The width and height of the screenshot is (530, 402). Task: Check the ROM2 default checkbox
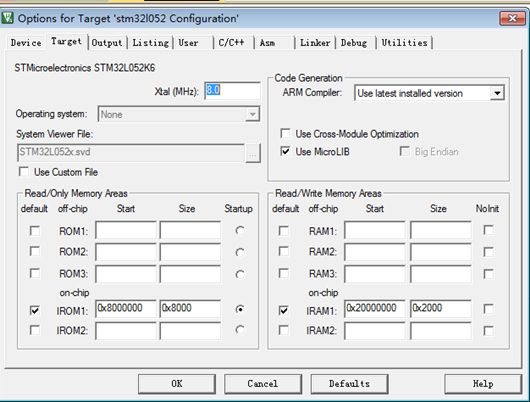[x=35, y=251]
